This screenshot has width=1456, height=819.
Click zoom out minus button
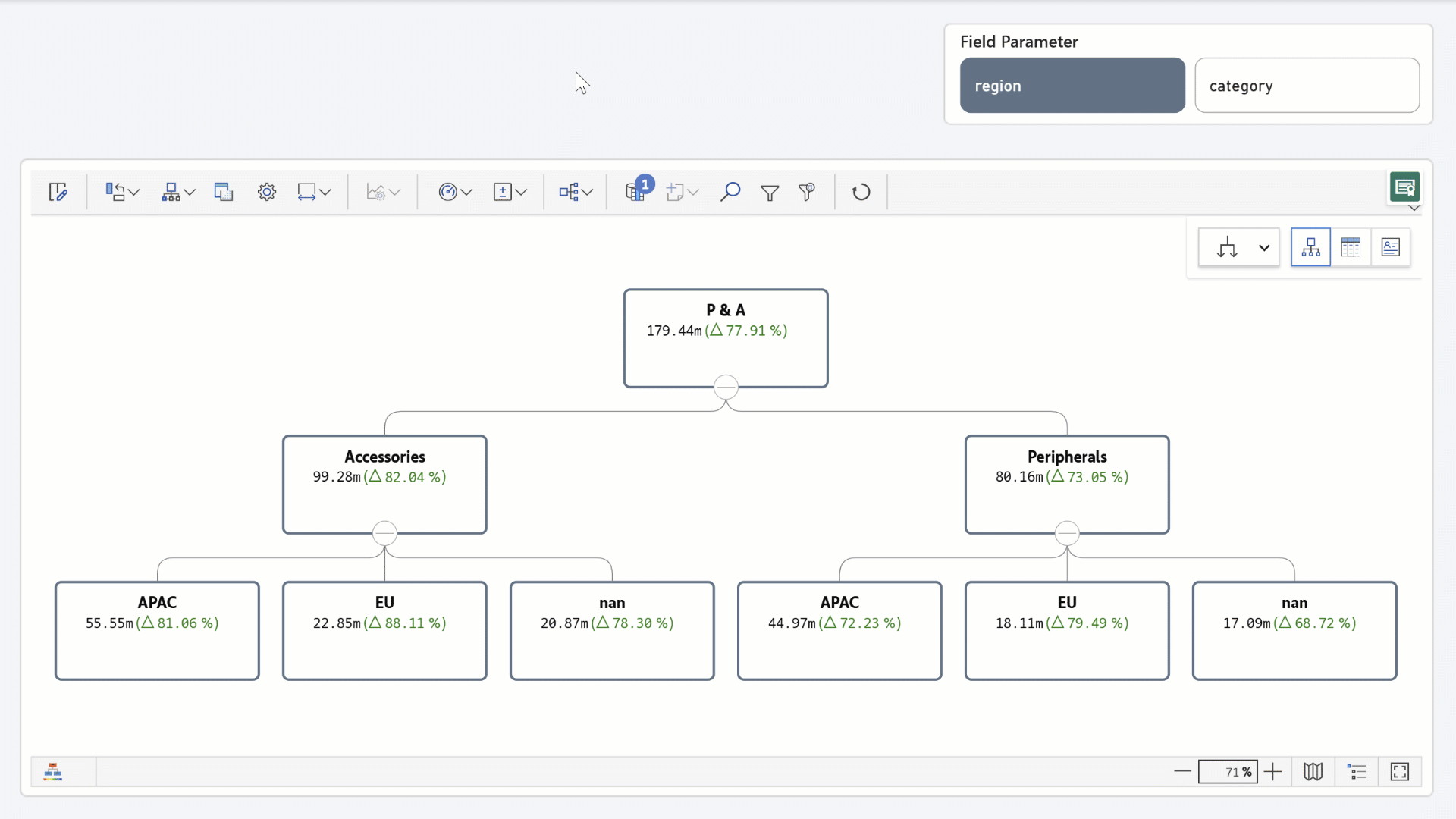point(1182,772)
